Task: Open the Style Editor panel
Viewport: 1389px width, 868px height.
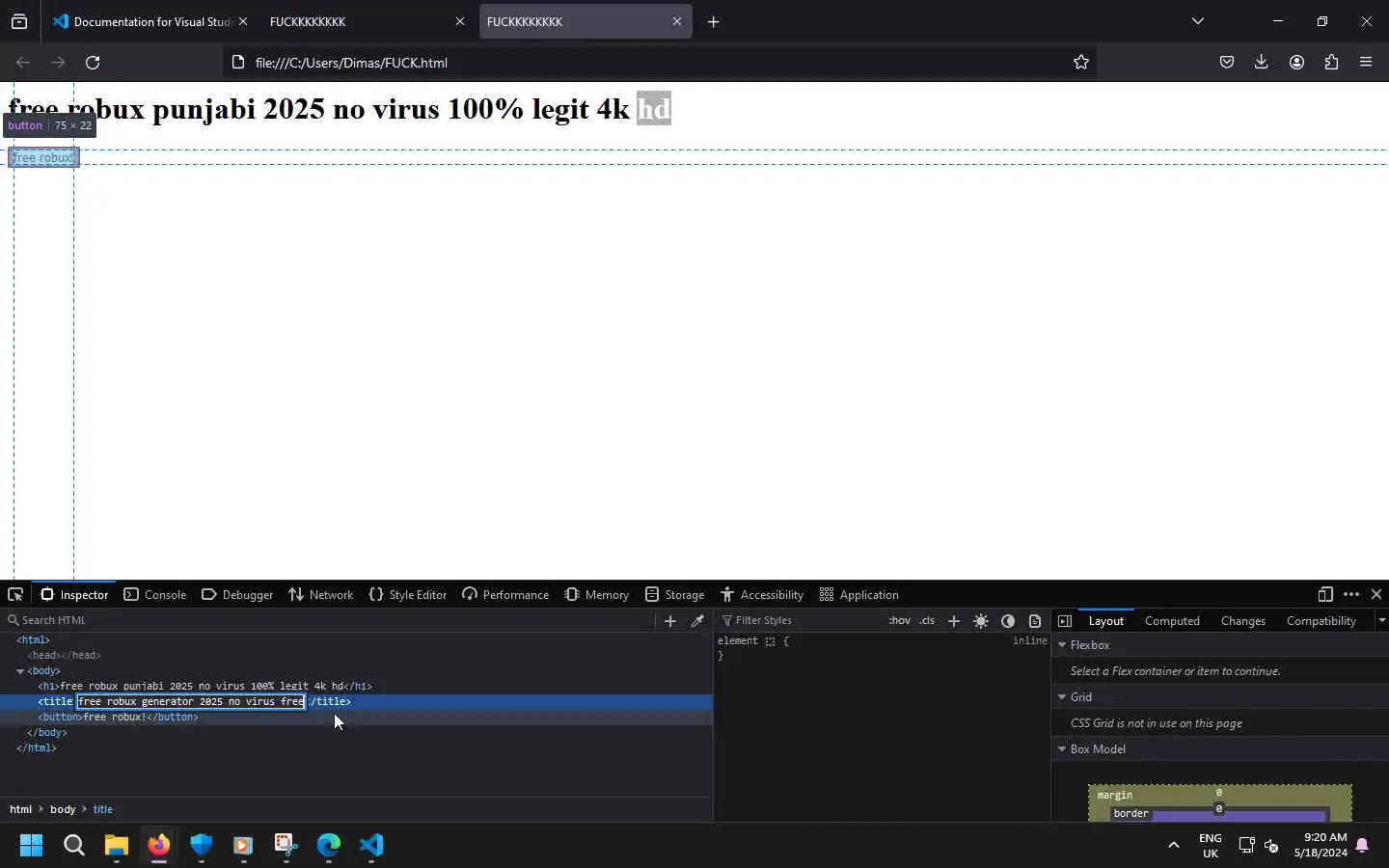Action: (408, 594)
